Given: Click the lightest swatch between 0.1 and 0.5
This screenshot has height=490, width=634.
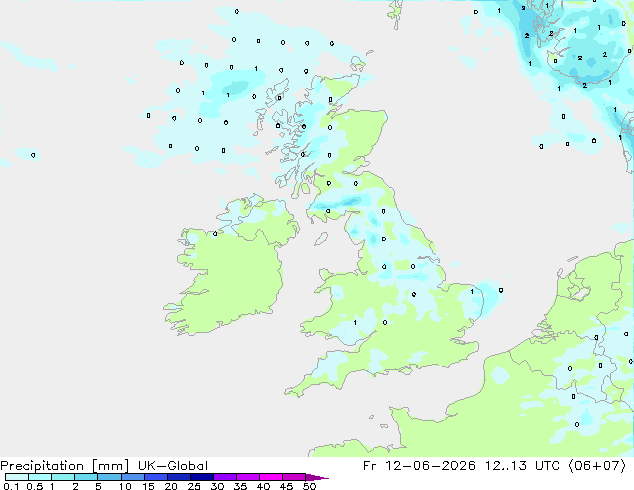Looking at the screenshot, I should point(17,477).
